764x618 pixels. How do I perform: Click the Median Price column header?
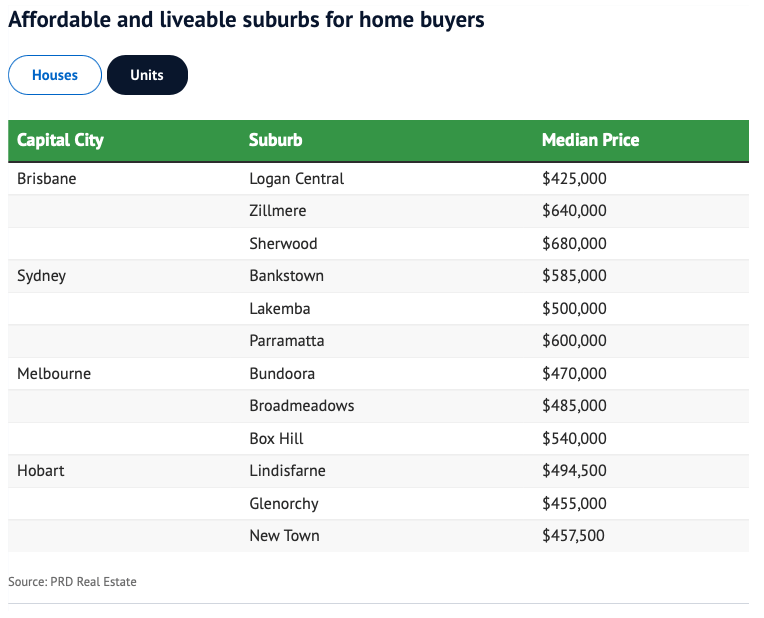tap(590, 140)
